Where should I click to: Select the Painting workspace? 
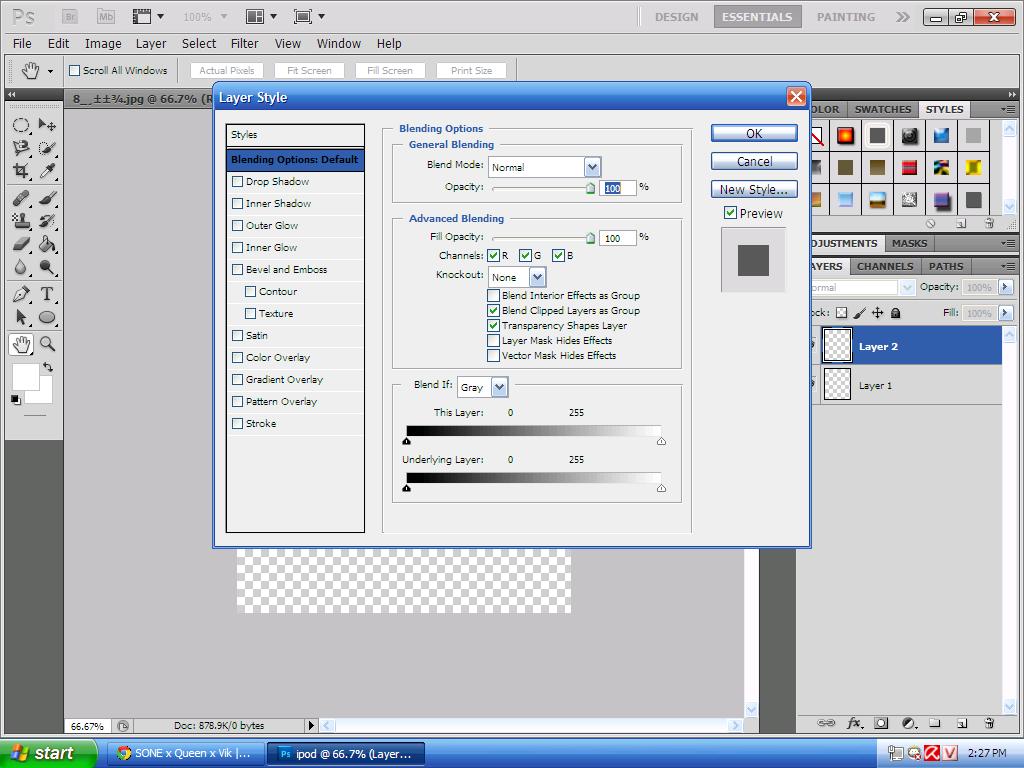[846, 17]
